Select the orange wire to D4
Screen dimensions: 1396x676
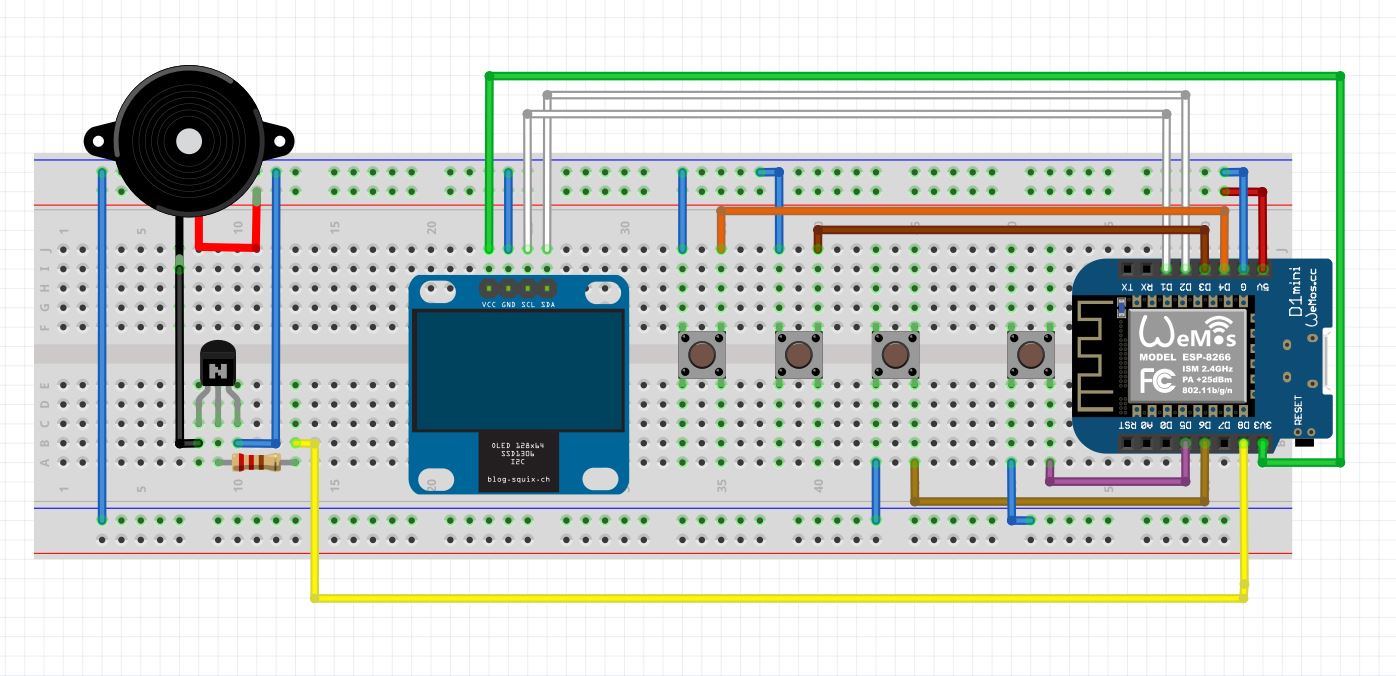[x=972, y=211]
